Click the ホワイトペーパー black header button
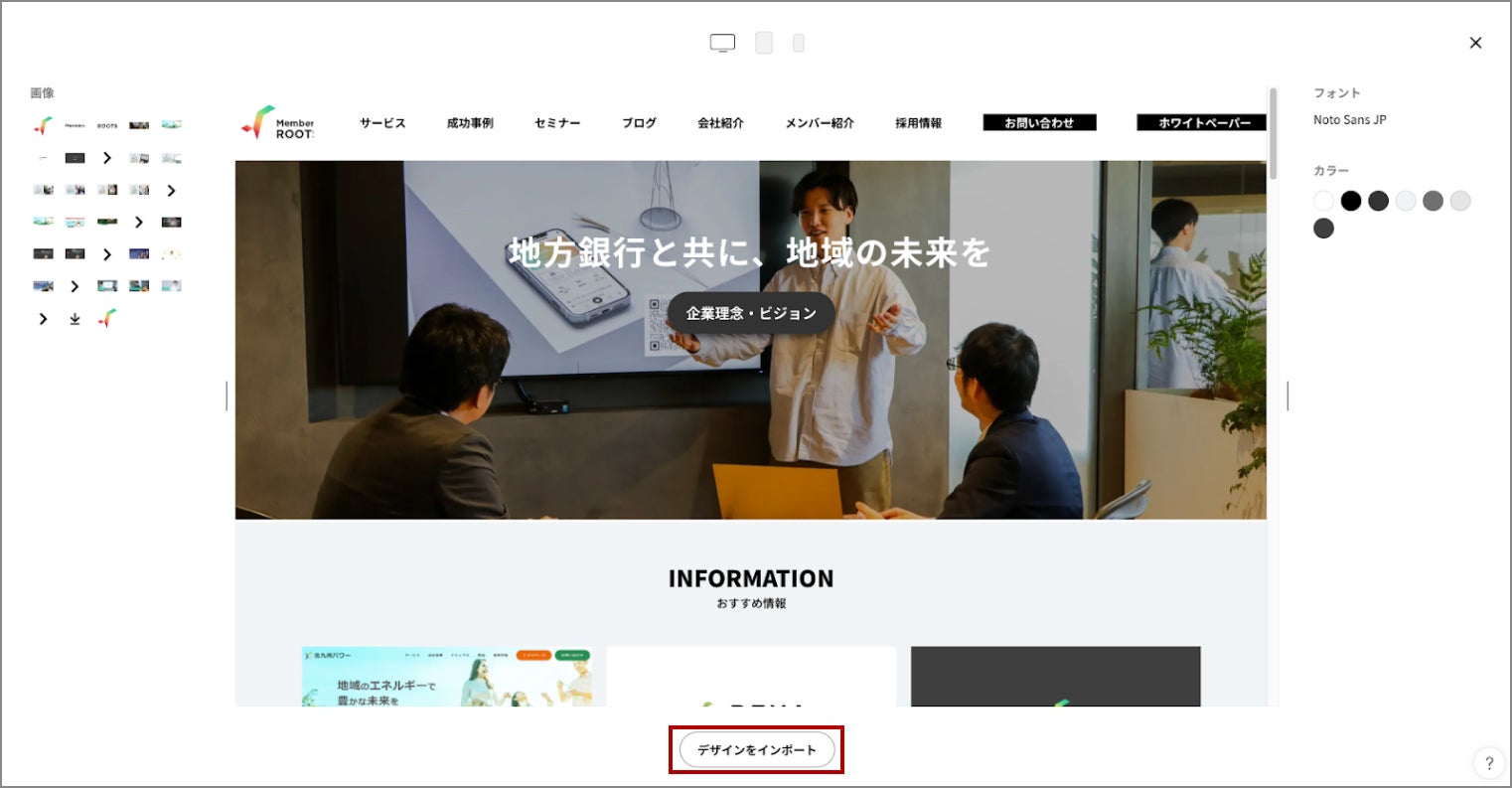This screenshot has height=788, width=1512. click(1201, 123)
